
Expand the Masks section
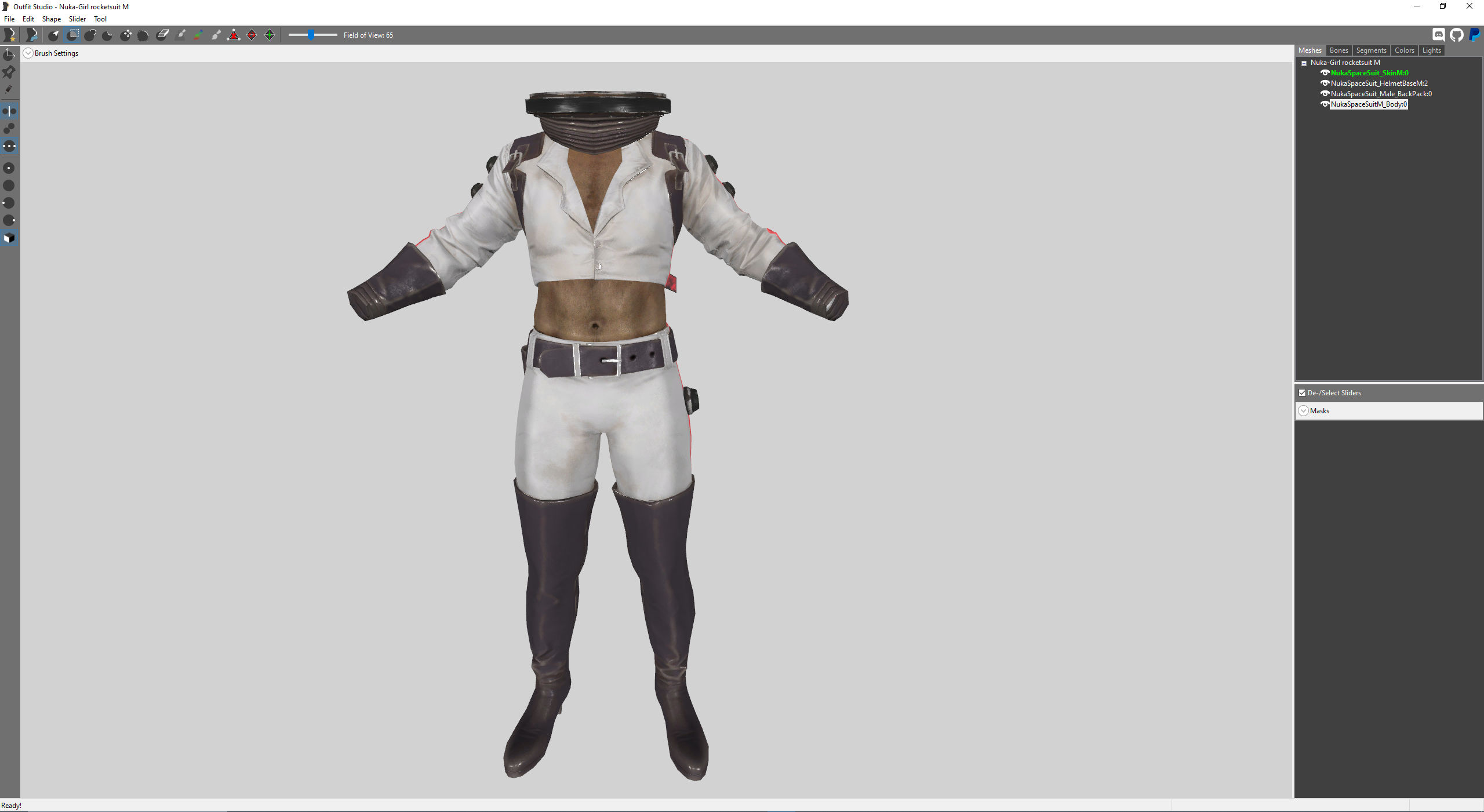click(1303, 411)
